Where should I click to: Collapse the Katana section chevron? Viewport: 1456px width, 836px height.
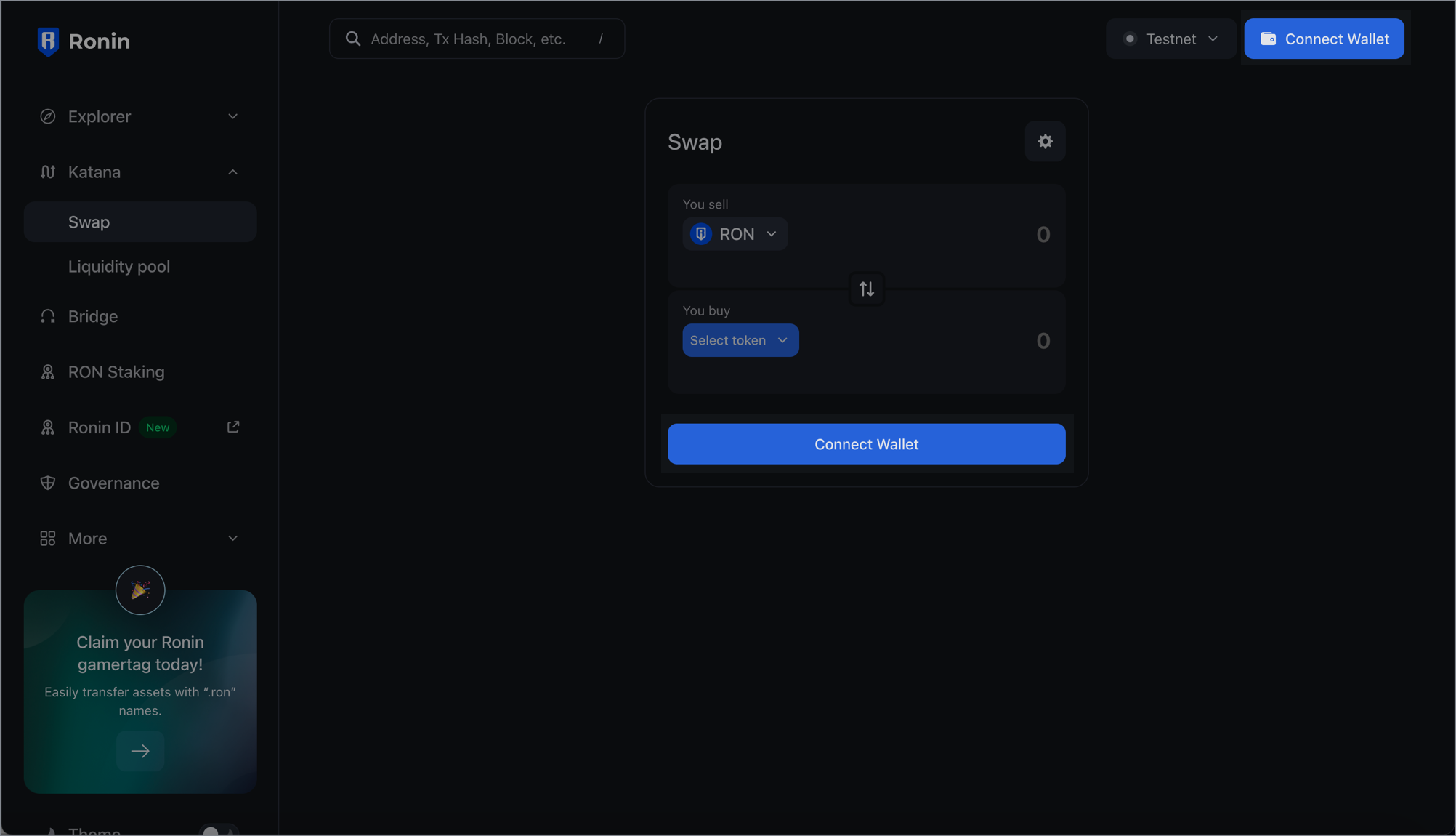pyautogui.click(x=233, y=172)
